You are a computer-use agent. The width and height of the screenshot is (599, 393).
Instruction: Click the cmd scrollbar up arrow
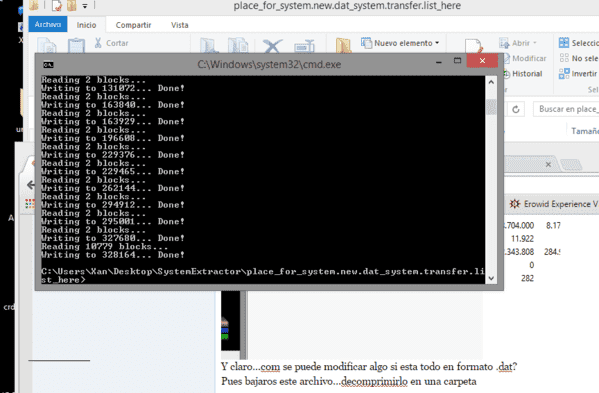(491, 82)
